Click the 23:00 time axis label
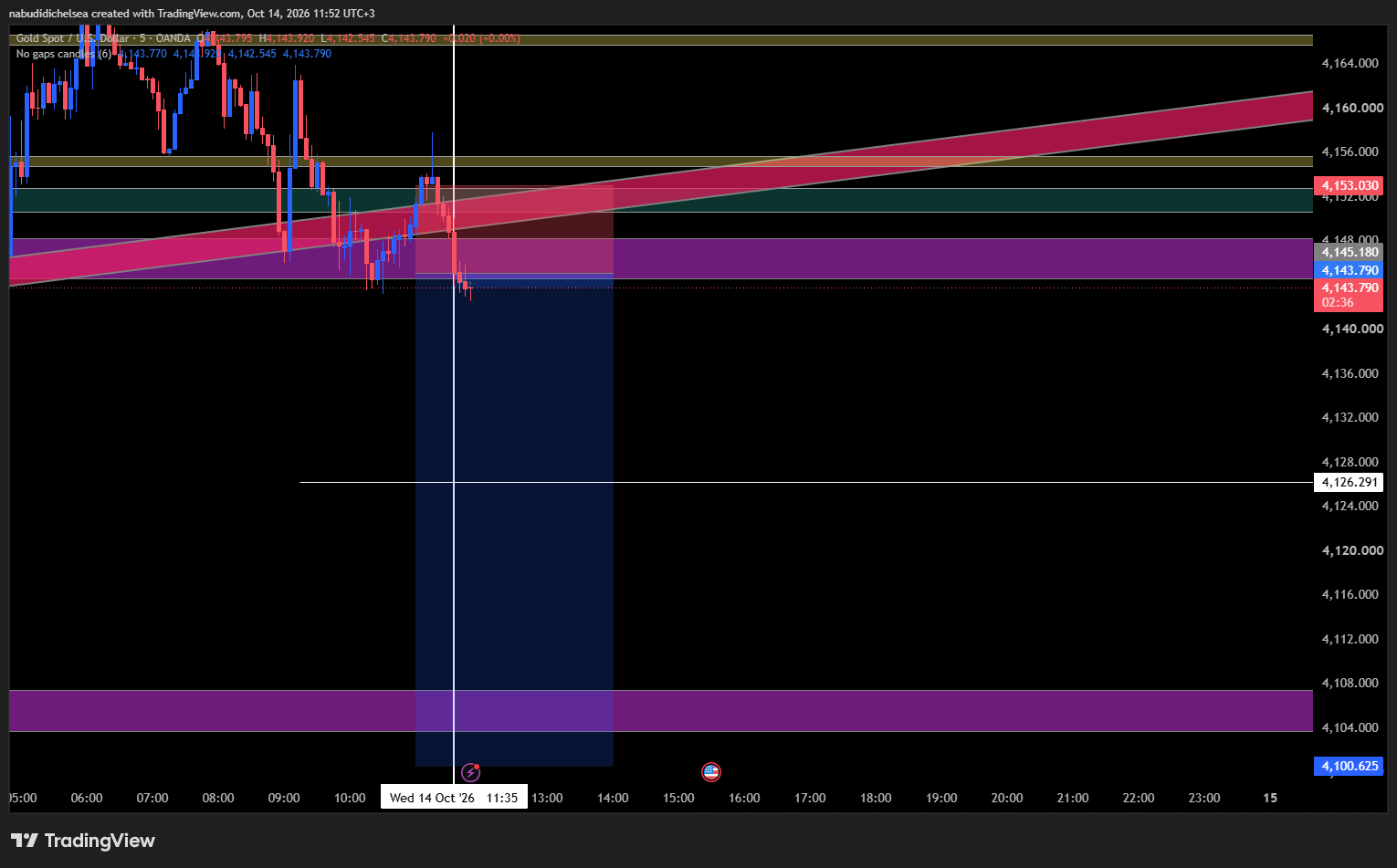 pos(1204,798)
